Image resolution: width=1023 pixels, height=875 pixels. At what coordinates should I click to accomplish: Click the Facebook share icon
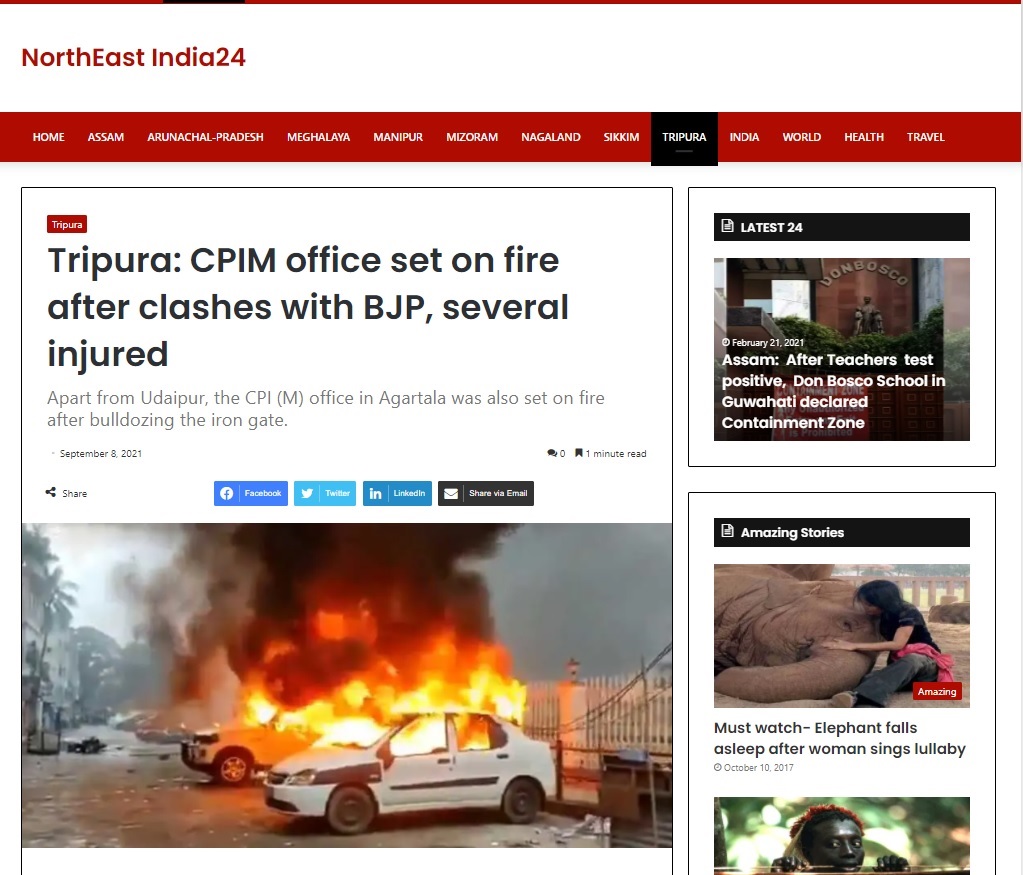point(226,493)
